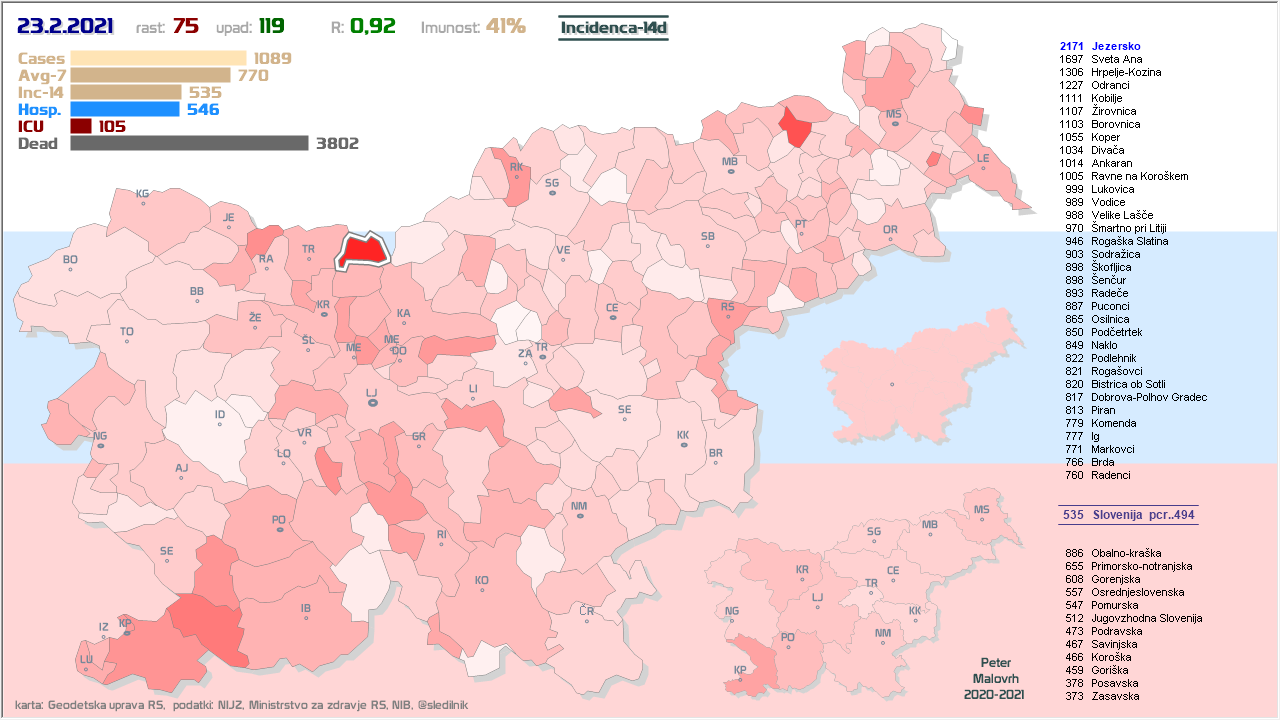1280x720 pixels.
Task: Click the Slovenija pcr..494 summary line
Action: pos(1128,515)
